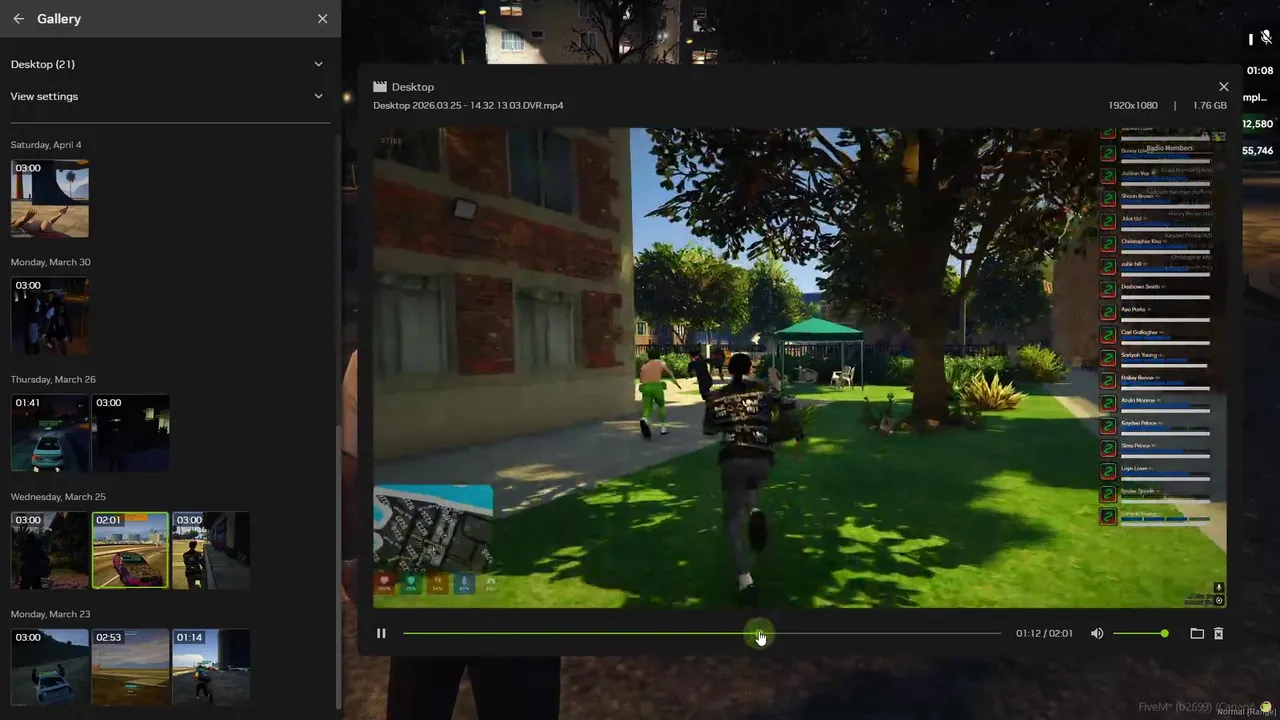Click the video progress bar handle
The image size is (1280, 720).
coord(759,633)
